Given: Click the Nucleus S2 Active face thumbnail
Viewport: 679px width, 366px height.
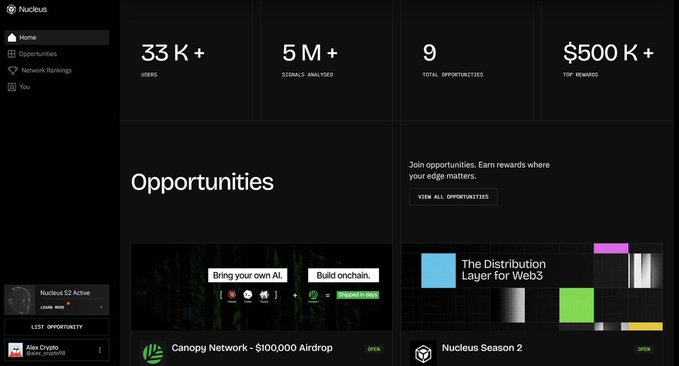Looking at the screenshot, I should point(19,300).
